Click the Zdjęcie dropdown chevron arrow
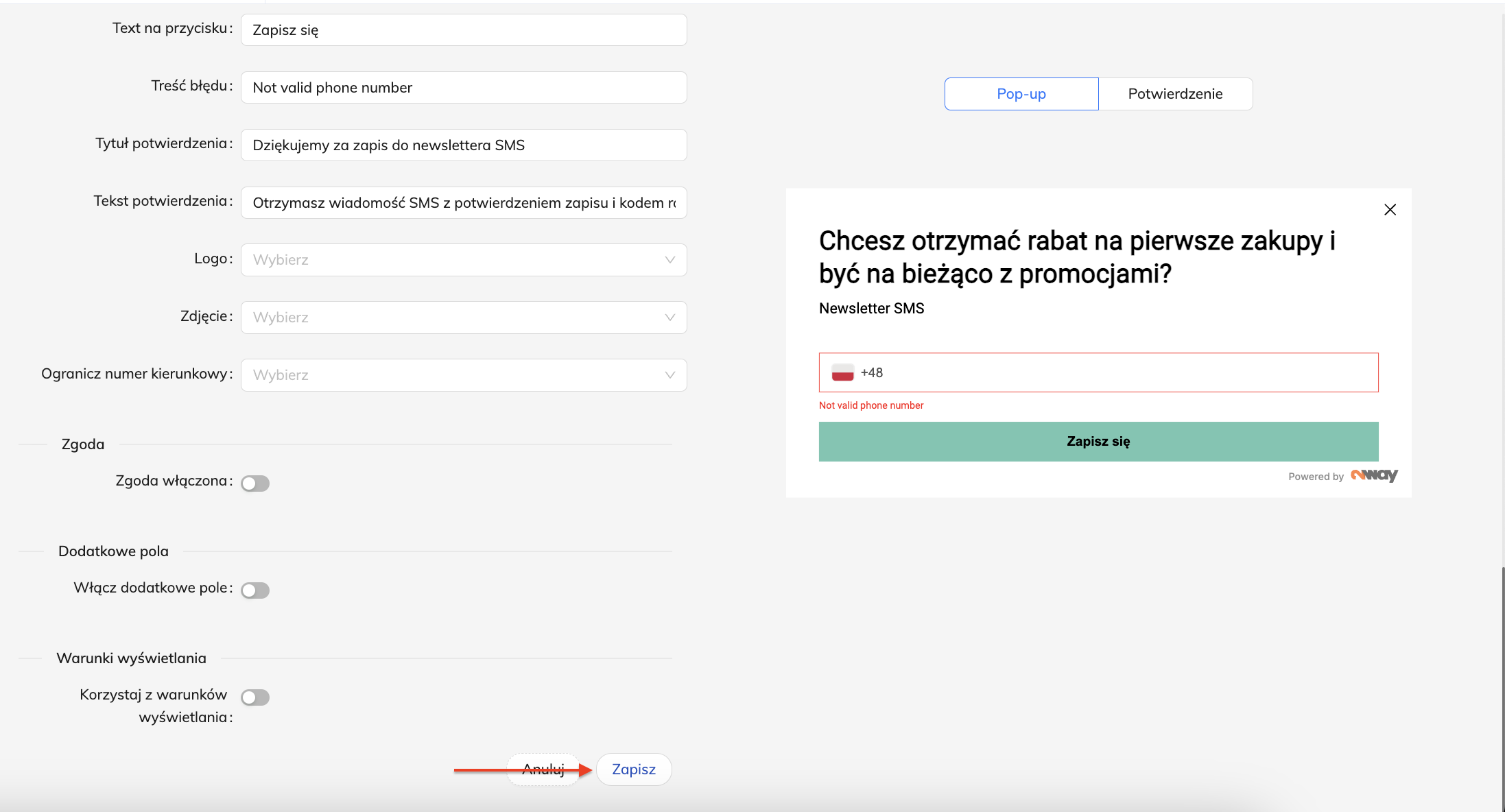Viewport: 1505px width, 812px height. [669, 318]
